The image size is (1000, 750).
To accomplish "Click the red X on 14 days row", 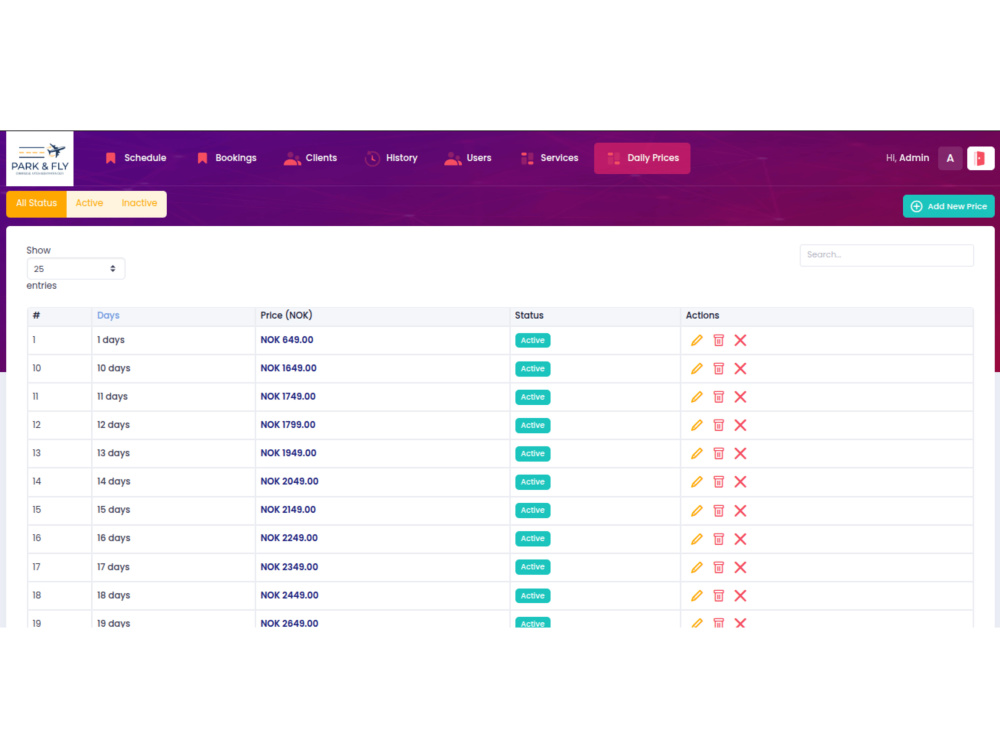I will [x=740, y=482].
